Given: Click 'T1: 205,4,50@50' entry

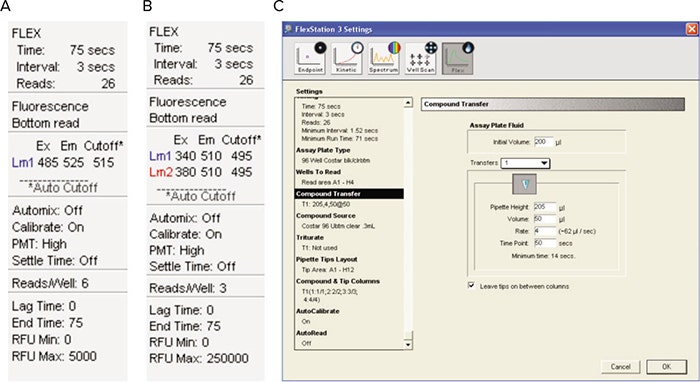Looking at the screenshot, I should point(326,204).
